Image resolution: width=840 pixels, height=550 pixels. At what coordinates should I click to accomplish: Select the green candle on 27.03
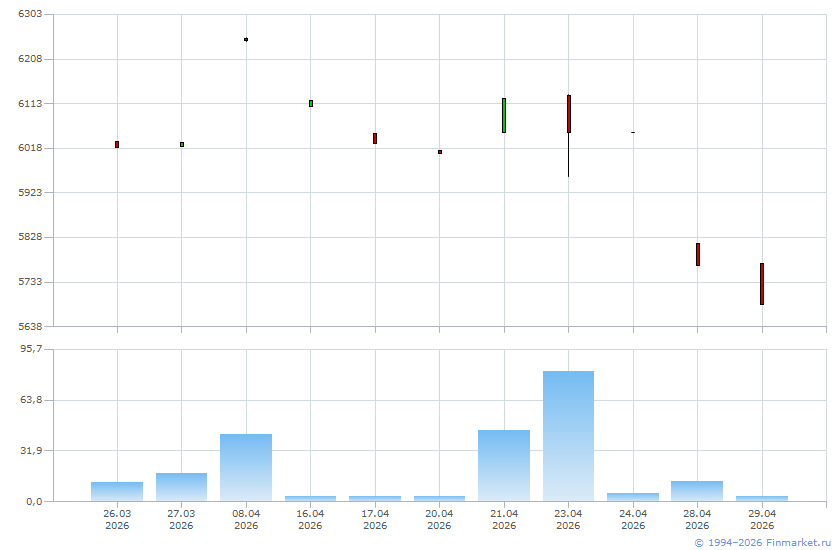pos(182,145)
